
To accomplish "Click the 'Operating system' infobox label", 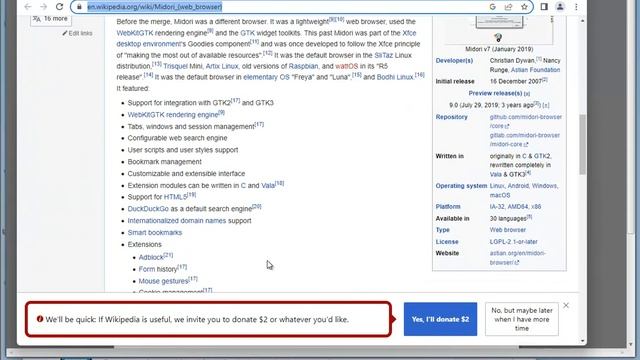I will [x=461, y=186].
